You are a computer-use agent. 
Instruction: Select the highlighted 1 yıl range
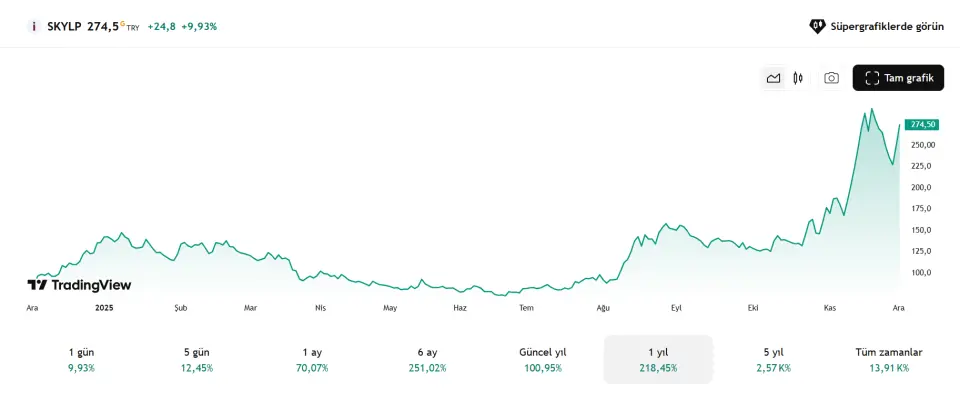(x=658, y=359)
